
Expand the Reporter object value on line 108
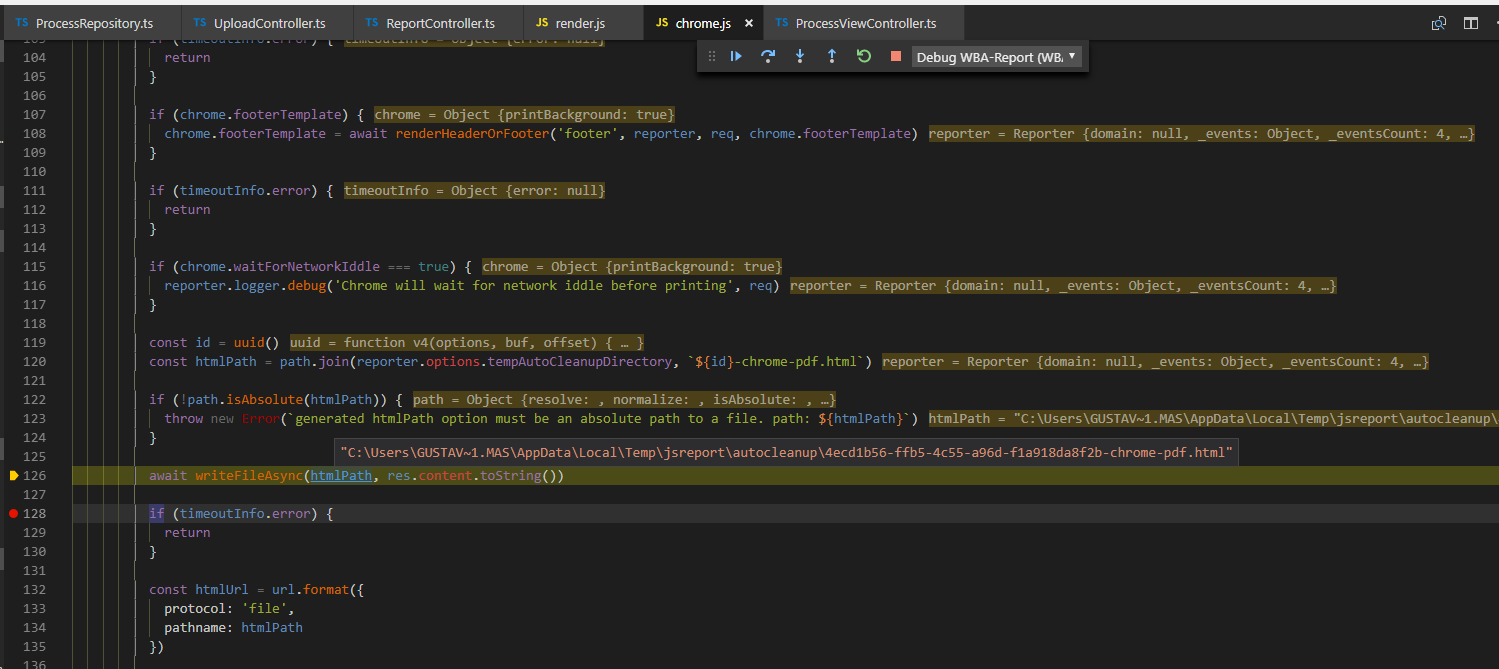(x=1201, y=133)
